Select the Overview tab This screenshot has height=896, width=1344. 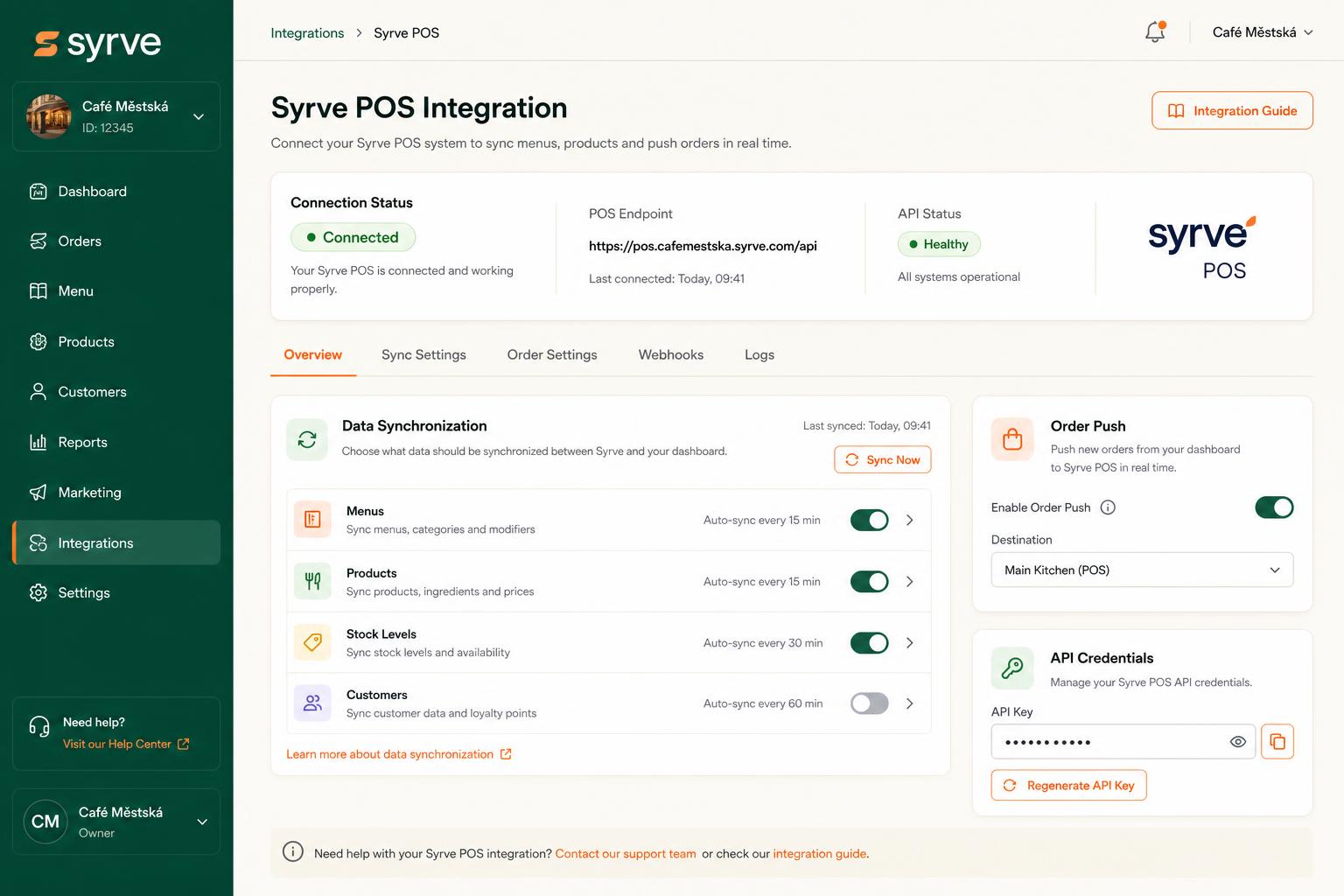313,355
